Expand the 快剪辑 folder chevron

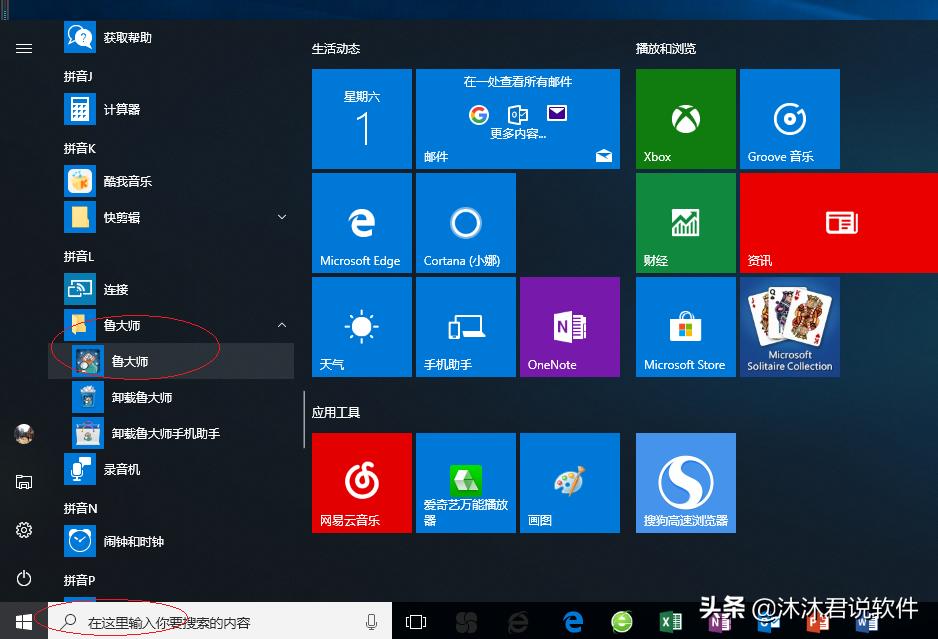click(282, 217)
